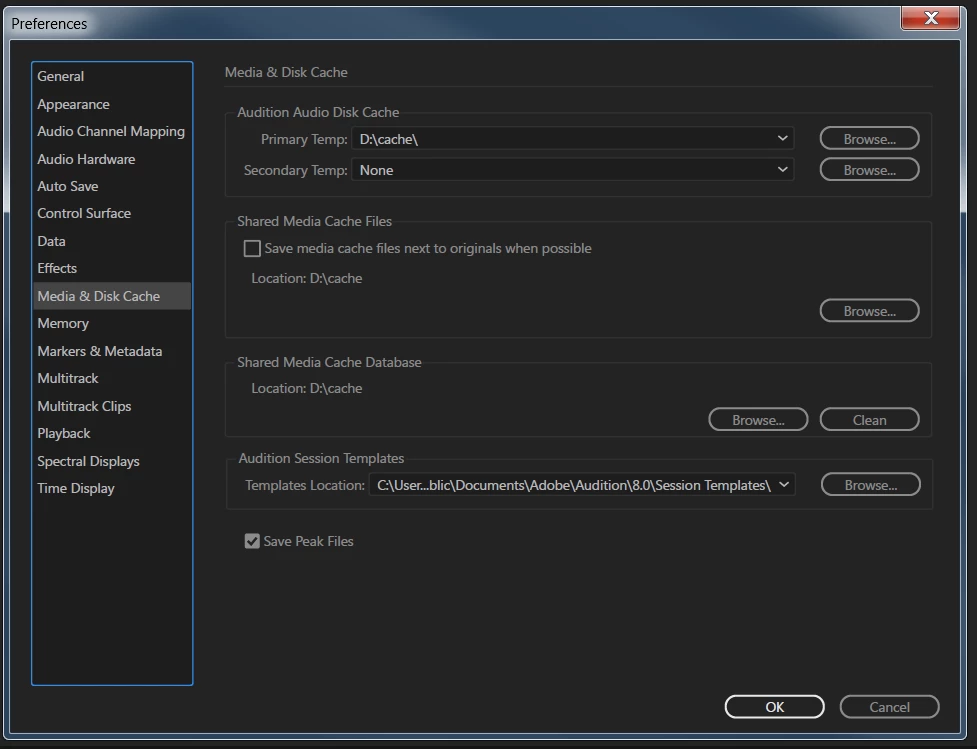Image resolution: width=977 pixels, height=749 pixels.
Task: Click the Shared Media Cache Files location text
Action: tap(307, 279)
